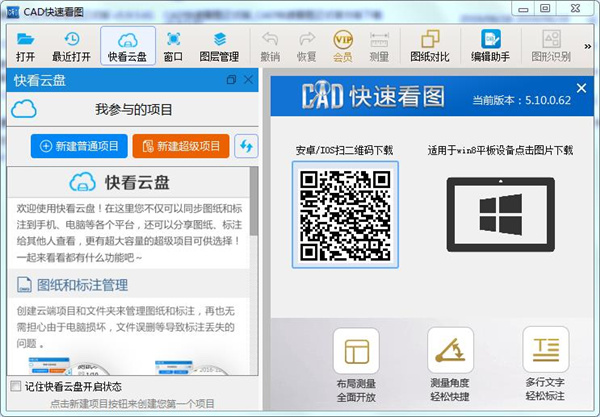The width and height of the screenshot is (600, 417).
Task: Open 测量角度 angle feature icon
Action: coord(450,350)
